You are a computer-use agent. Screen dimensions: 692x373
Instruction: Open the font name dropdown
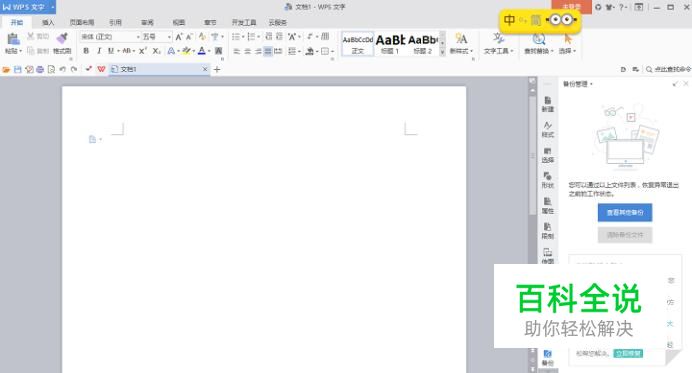point(138,37)
